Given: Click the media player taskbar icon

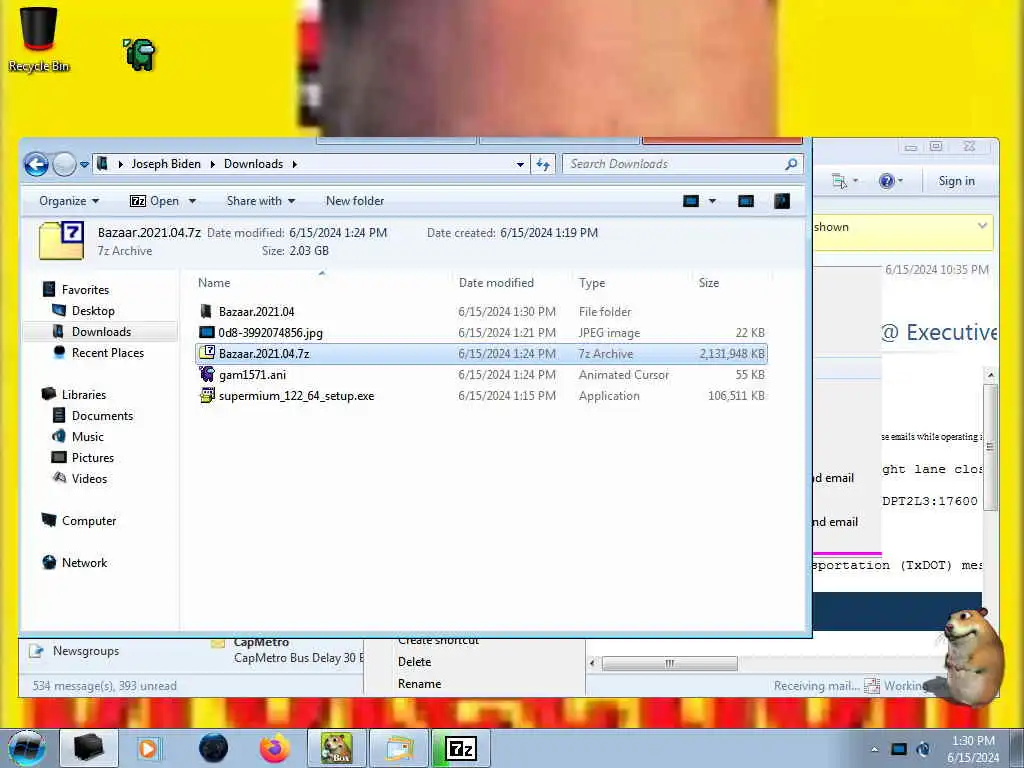Looking at the screenshot, I should tap(148, 748).
